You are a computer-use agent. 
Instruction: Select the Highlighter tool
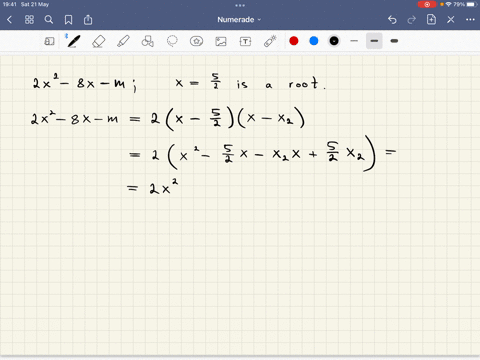click(123, 41)
